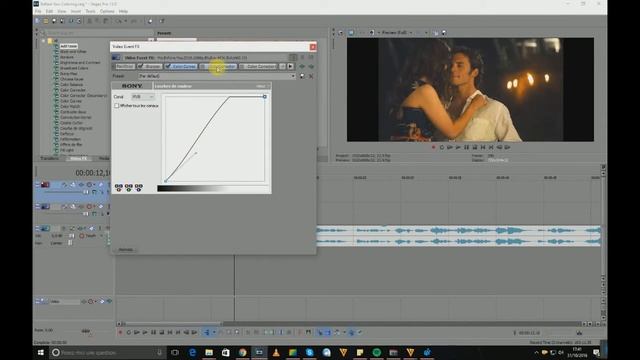Screen dimensions: 640x360
Task: Go to end in timeline transport
Action: point(178,333)
